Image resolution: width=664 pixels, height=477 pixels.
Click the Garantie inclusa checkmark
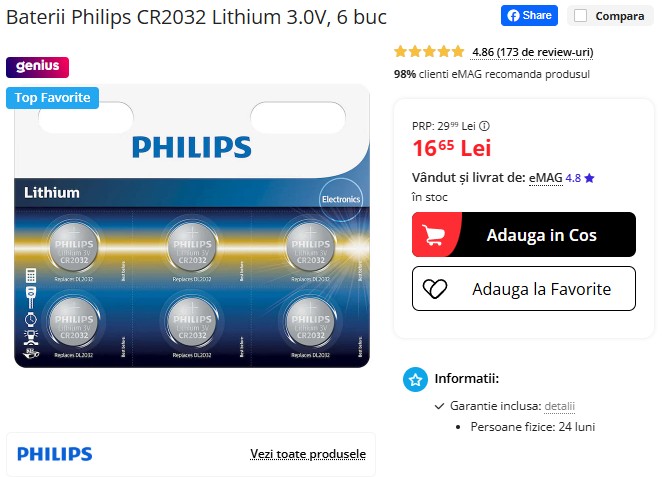439,406
